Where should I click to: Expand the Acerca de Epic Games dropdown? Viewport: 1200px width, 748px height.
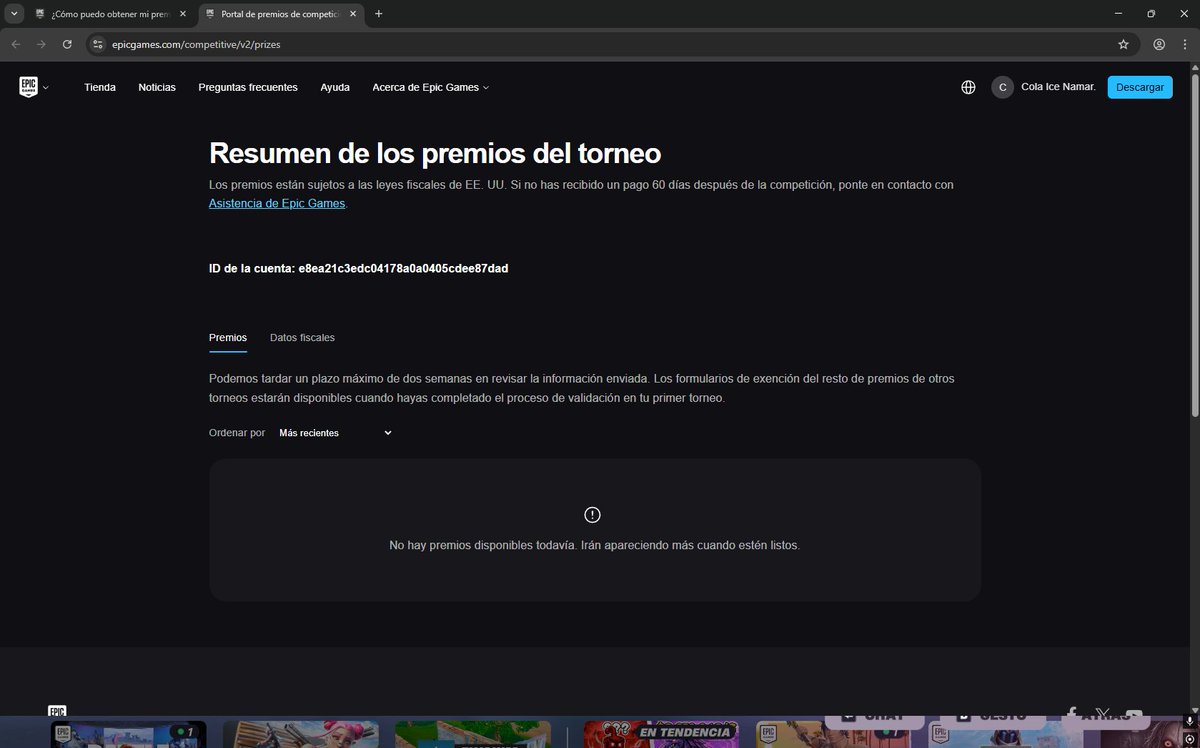click(x=431, y=87)
